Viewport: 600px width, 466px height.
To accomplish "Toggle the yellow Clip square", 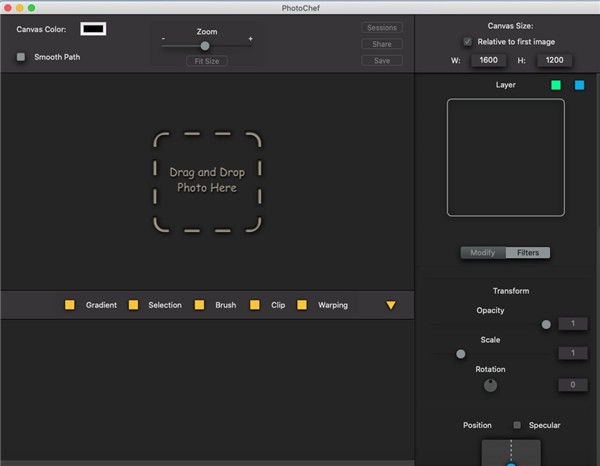I will [x=255, y=305].
